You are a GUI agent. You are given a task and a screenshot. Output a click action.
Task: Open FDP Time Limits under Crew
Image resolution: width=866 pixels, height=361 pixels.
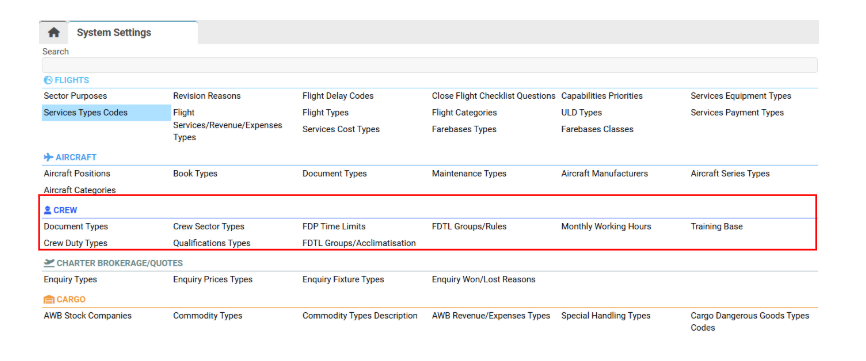[x=334, y=226]
